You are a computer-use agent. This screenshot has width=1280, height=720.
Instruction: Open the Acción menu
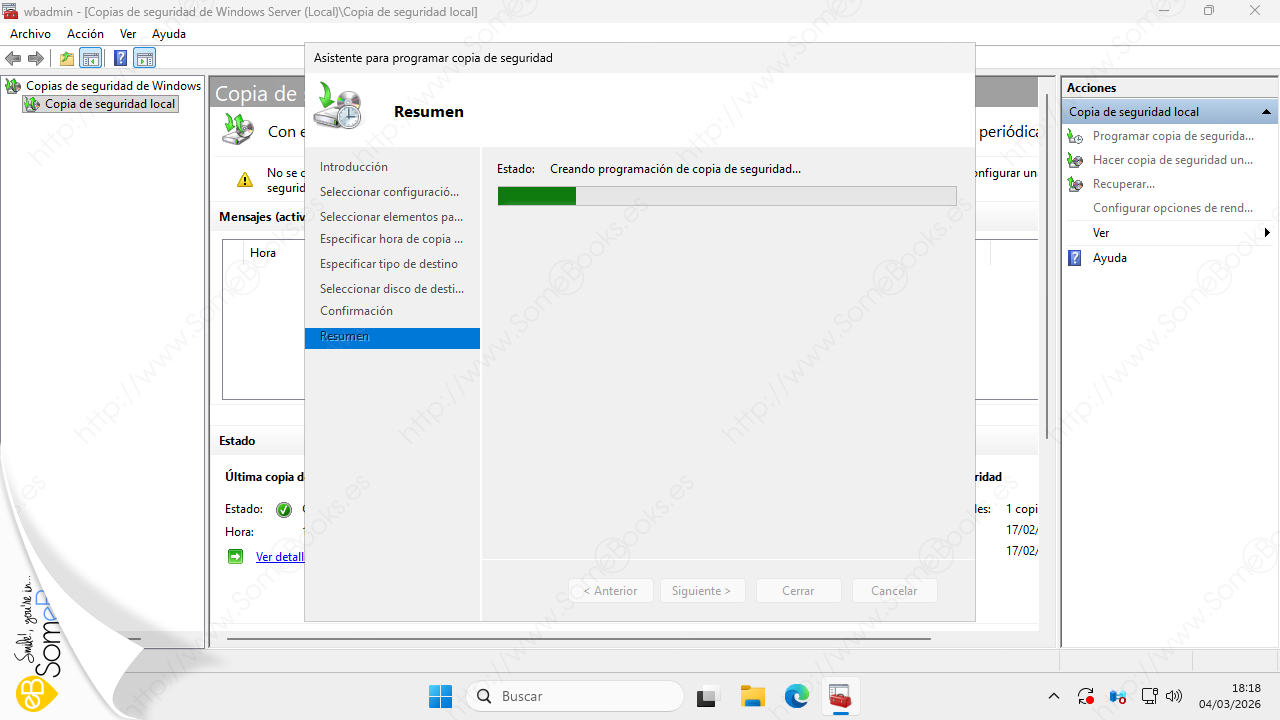coord(85,34)
